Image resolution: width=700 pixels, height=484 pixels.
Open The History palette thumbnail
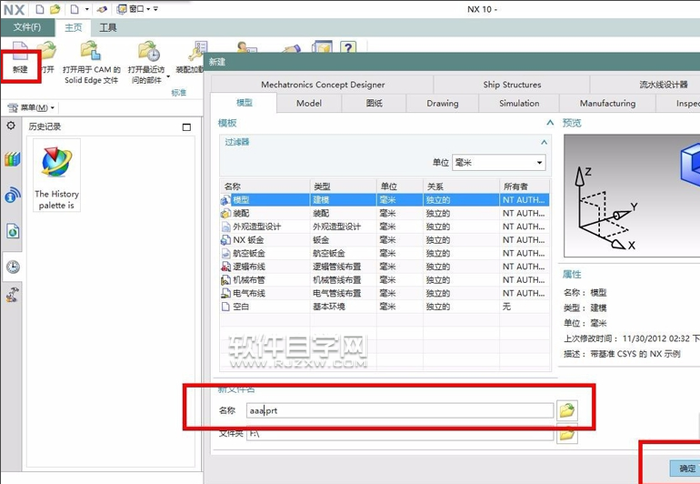(56, 175)
